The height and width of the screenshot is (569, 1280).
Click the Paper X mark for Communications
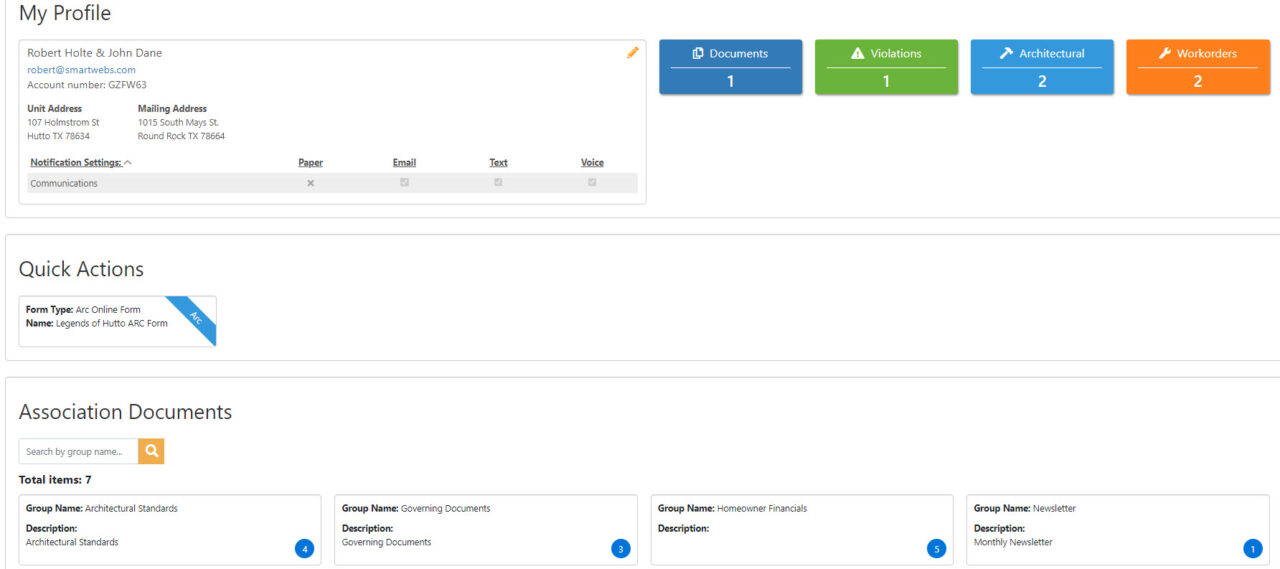click(310, 183)
